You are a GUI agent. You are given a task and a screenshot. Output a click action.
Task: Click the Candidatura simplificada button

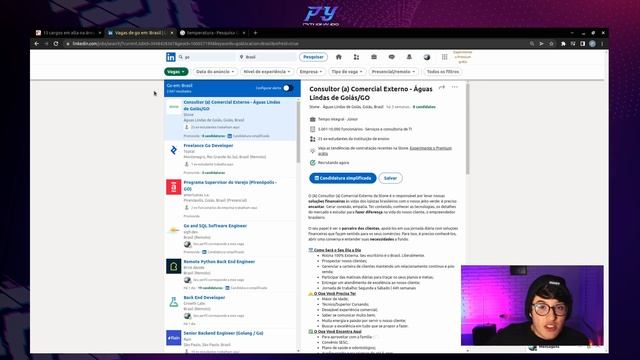[x=343, y=178]
